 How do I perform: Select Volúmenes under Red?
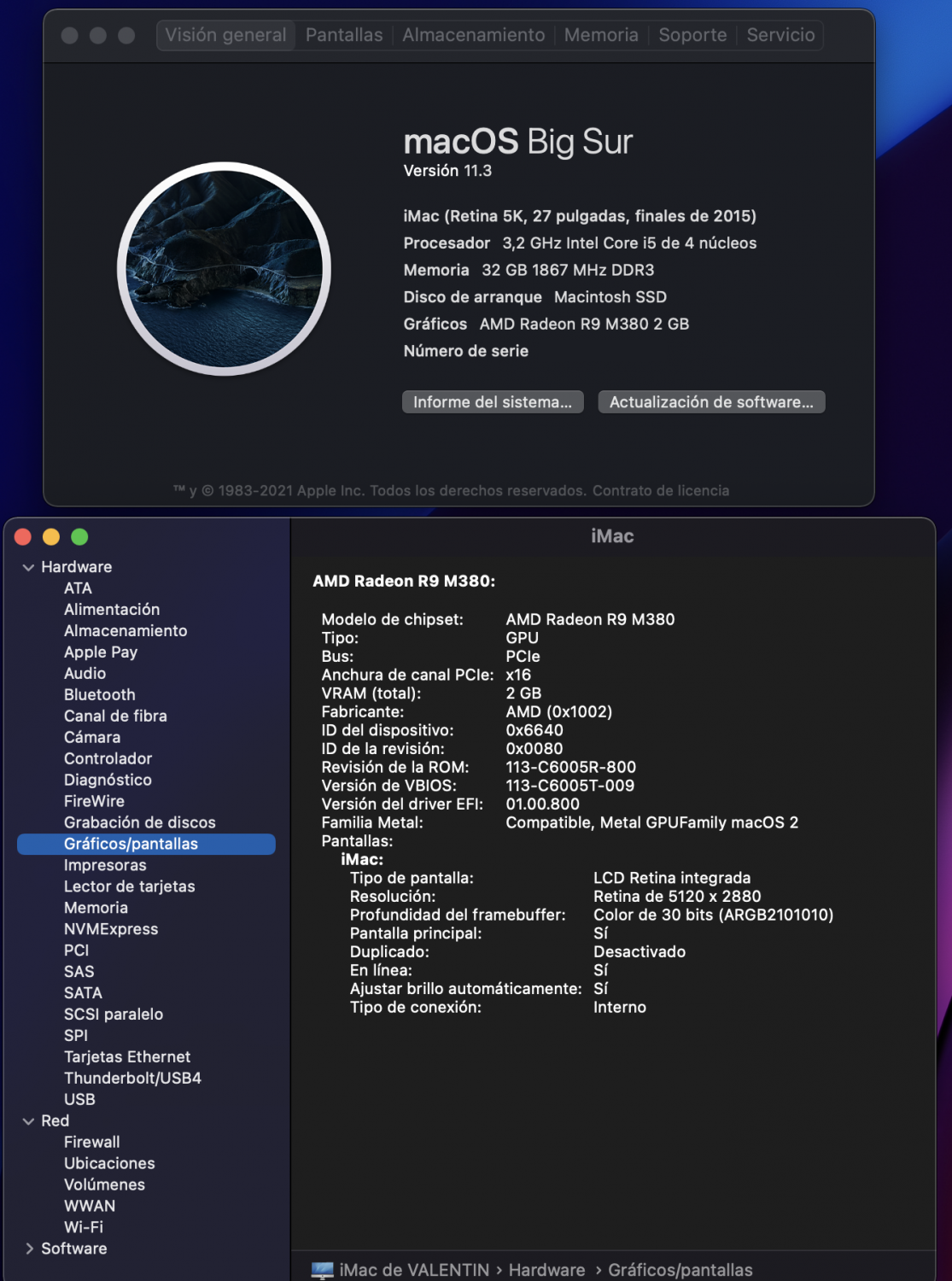click(x=104, y=1185)
